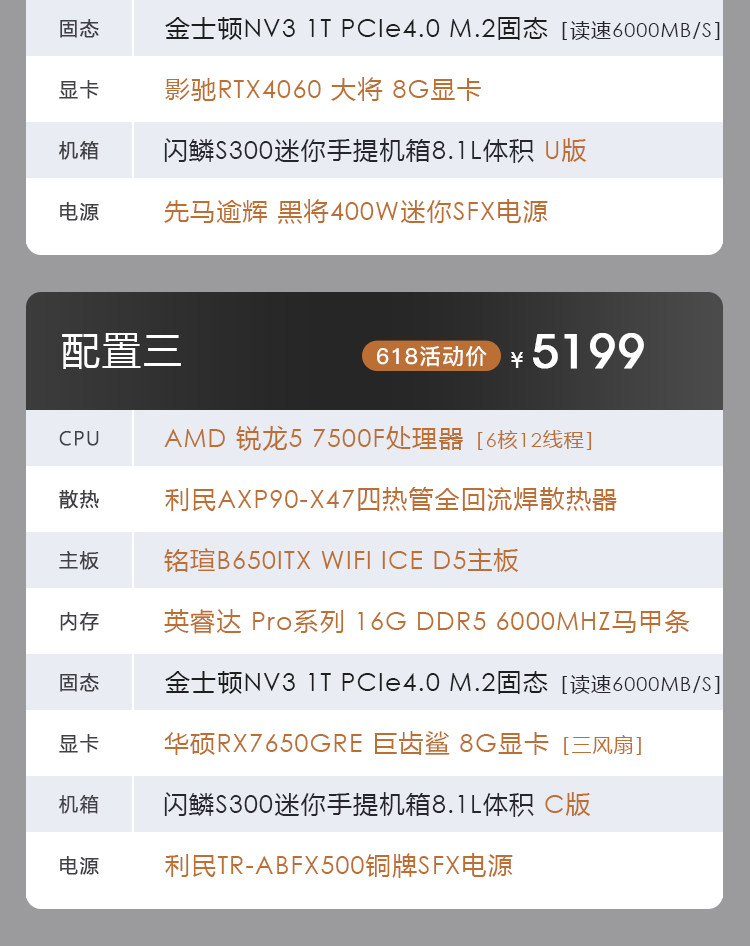Select 利民TR-ABFX500铜牌SFX电源 entry
The width and height of the screenshot is (750, 946).
coord(338,866)
